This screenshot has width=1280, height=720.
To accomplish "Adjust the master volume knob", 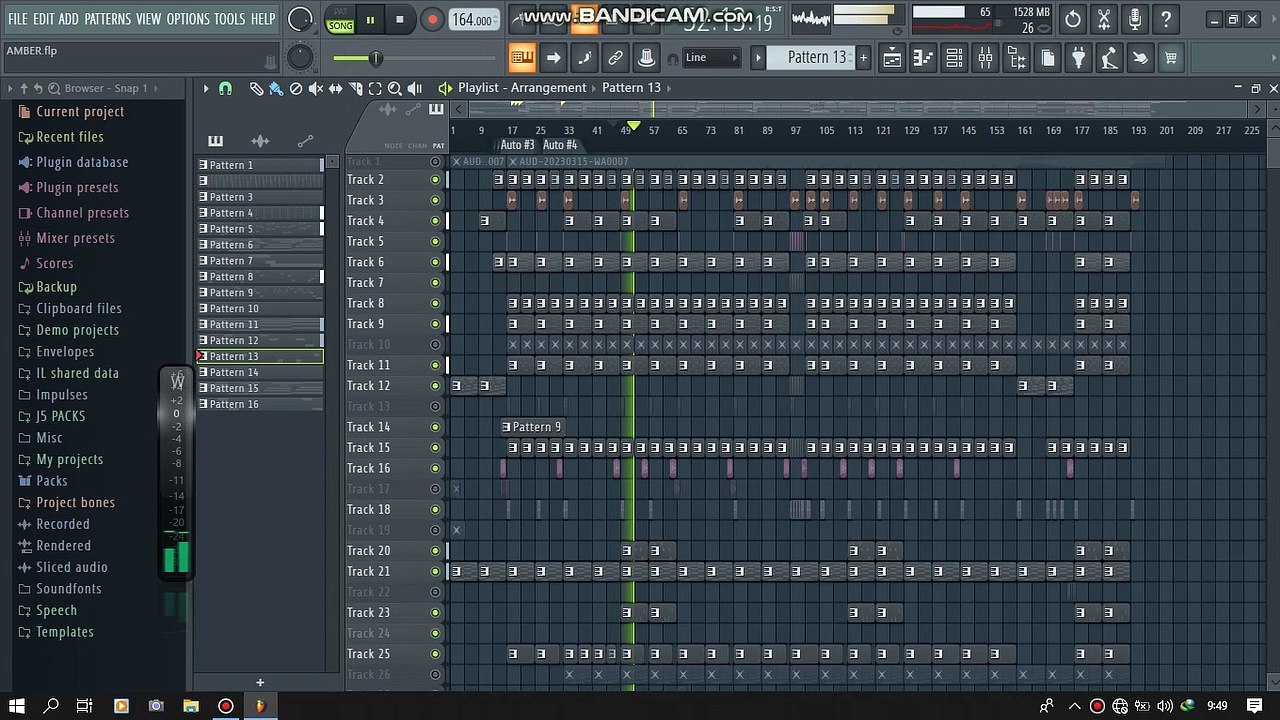I will click(300, 19).
